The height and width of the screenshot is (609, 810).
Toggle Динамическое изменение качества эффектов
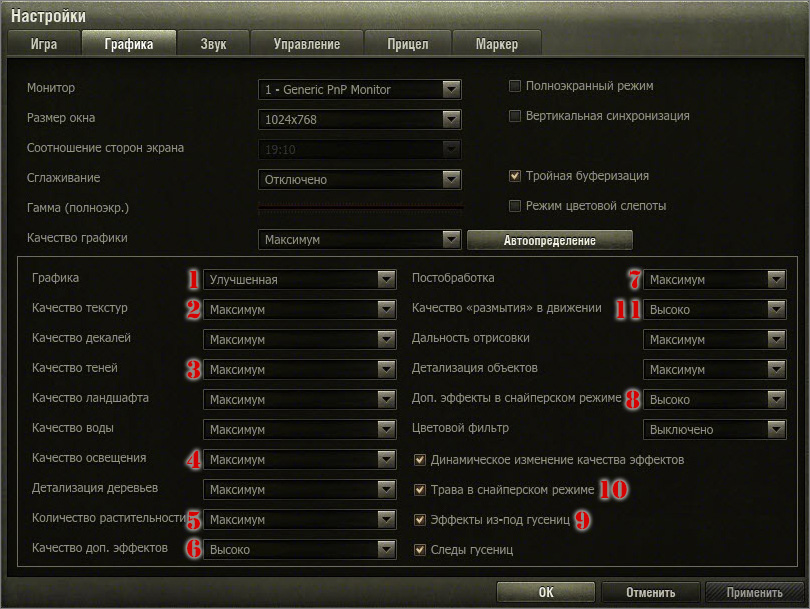pyautogui.click(x=420, y=460)
